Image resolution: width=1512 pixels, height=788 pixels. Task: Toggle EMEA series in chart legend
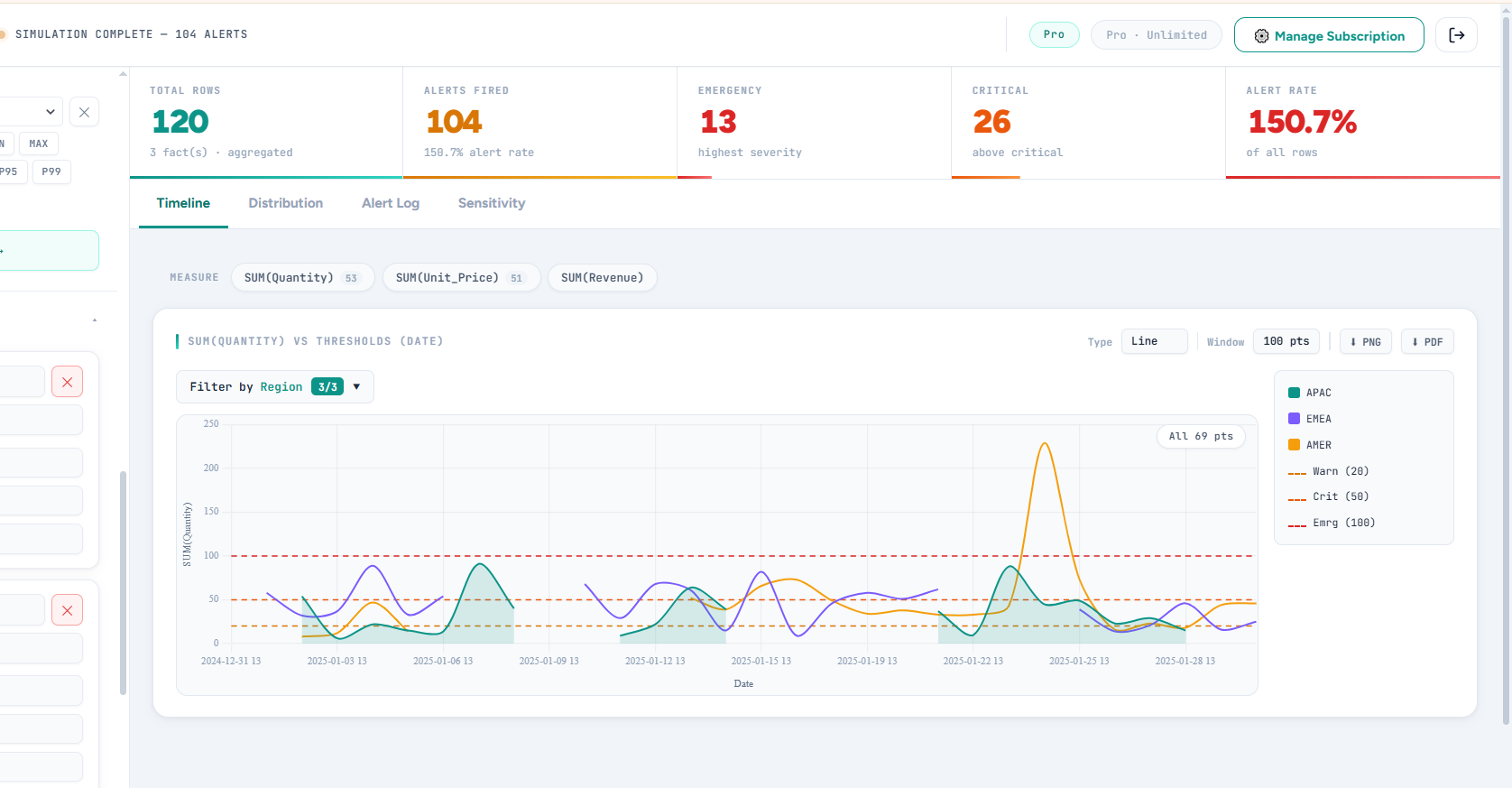coord(1318,419)
